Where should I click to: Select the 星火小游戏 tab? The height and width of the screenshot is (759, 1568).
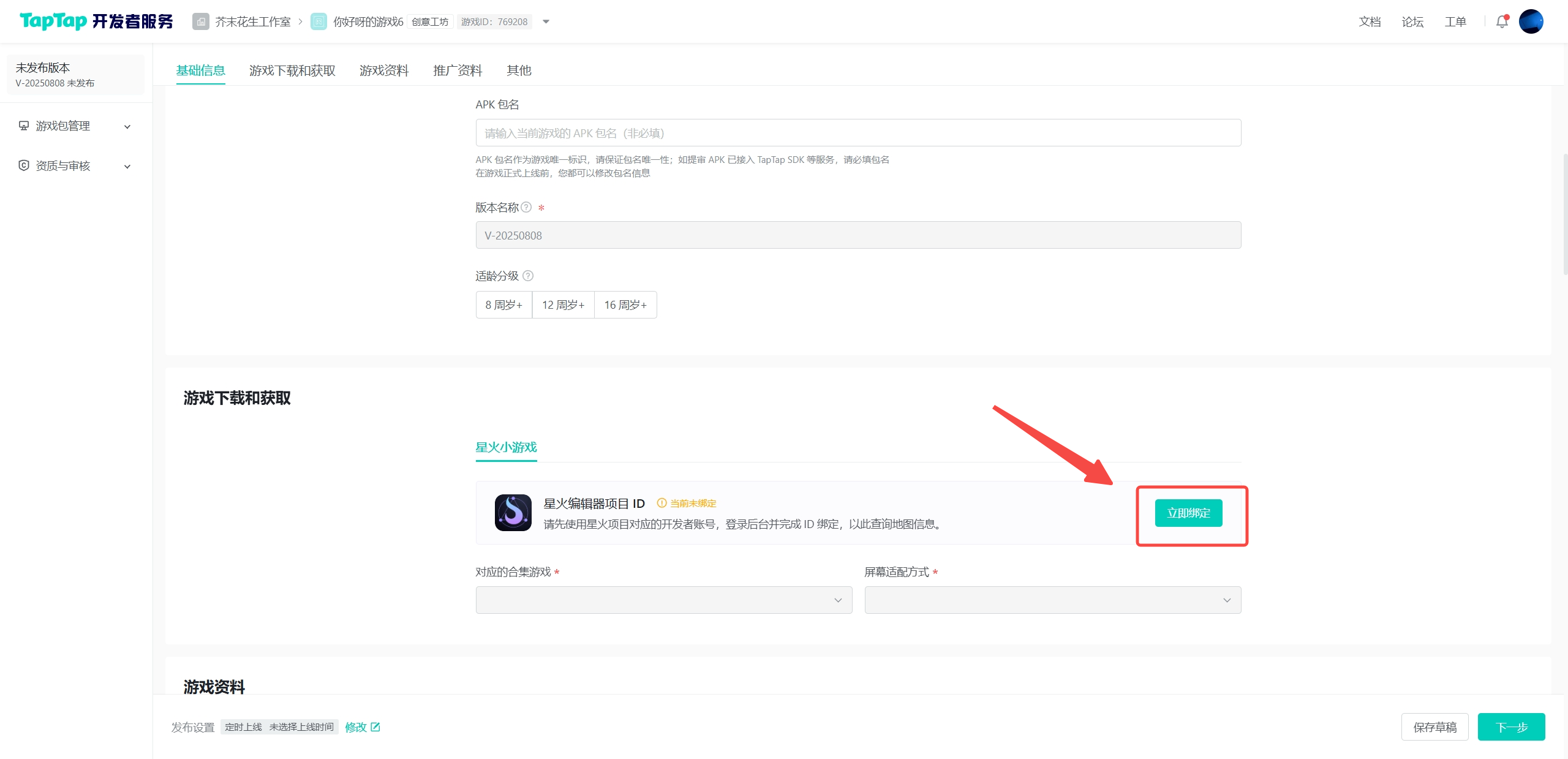tap(506, 447)
